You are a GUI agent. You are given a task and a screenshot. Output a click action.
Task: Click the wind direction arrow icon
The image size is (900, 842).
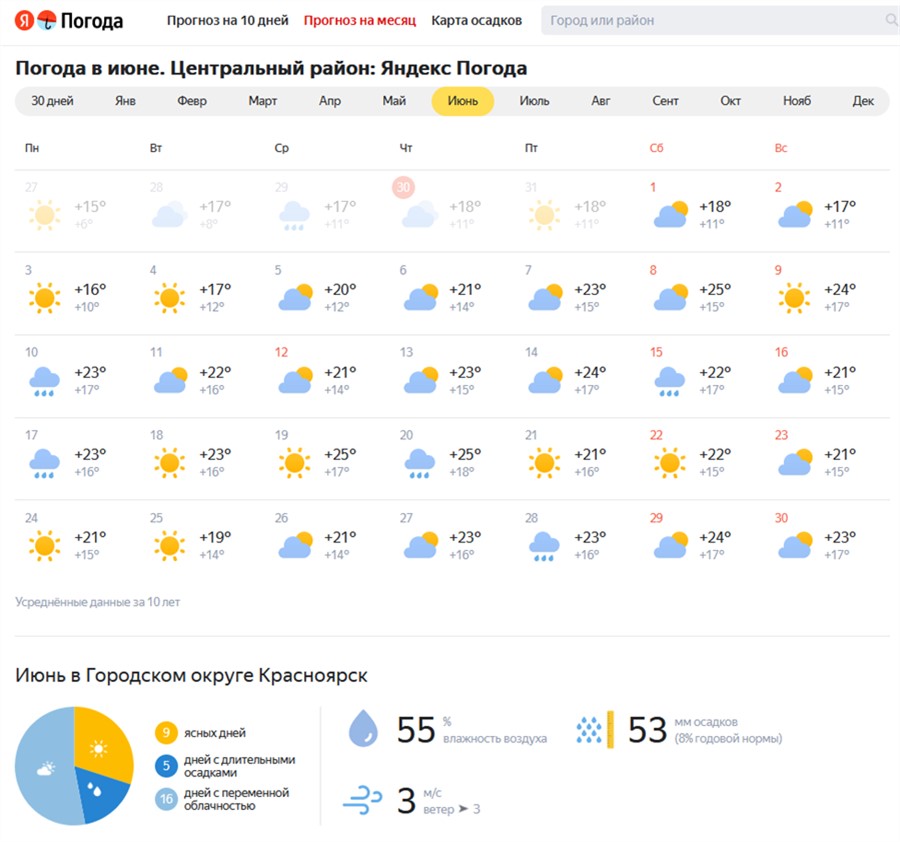pyautogui.click(x=463, y=809)
